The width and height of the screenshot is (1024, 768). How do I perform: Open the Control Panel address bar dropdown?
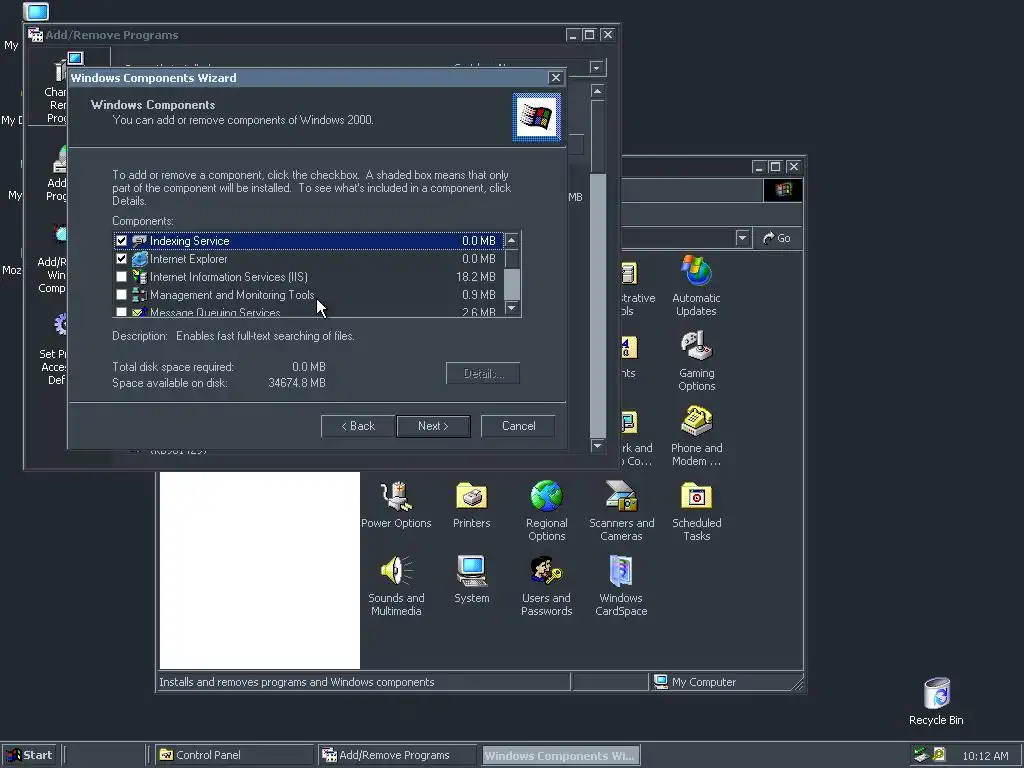[x=742, y=238]
